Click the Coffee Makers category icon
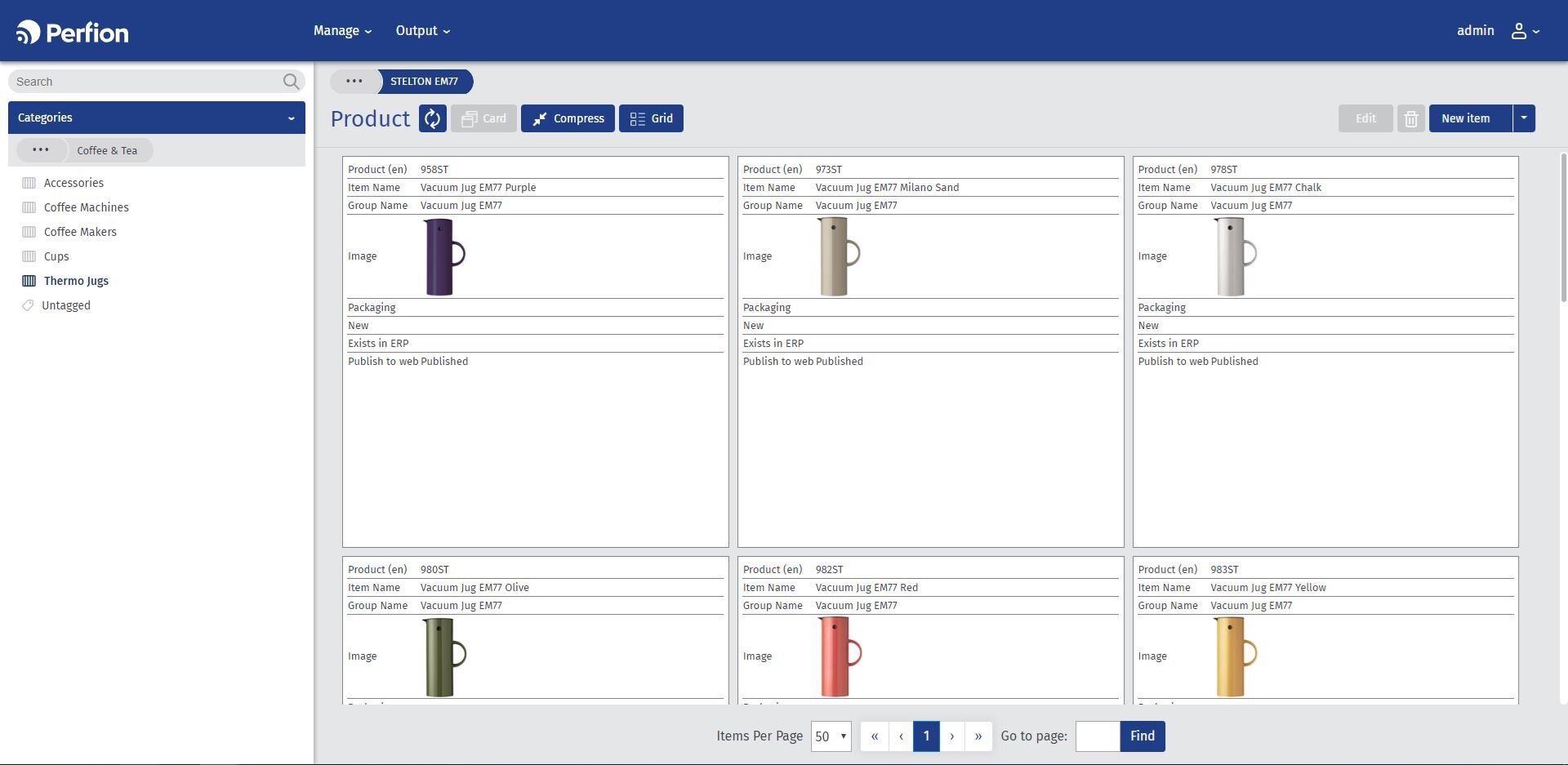Viewport: 1568px width, 765px height. click(29, 232)
